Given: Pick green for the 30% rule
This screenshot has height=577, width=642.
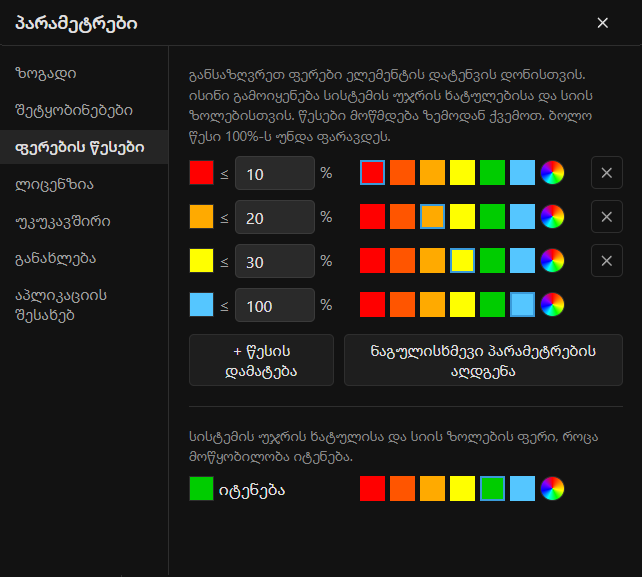Looking at the screenshot, I should coord(492,261).
